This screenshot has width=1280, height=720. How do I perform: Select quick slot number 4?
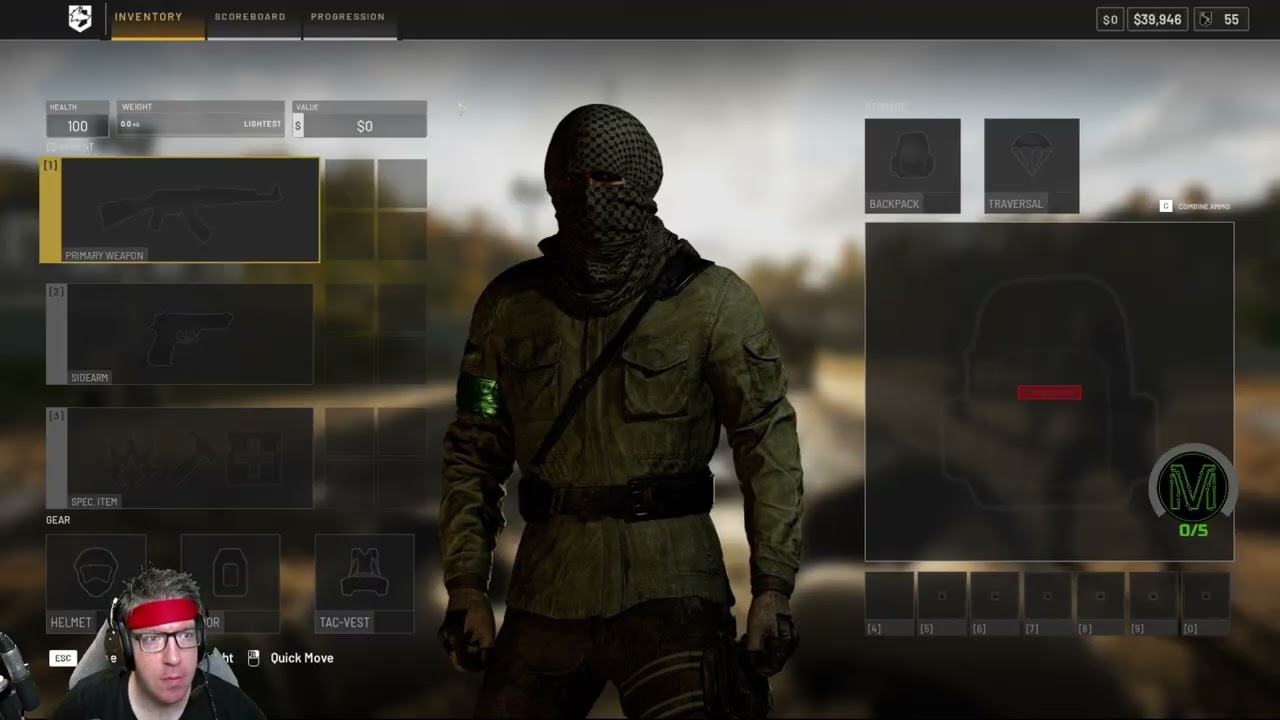coord(889,603)
